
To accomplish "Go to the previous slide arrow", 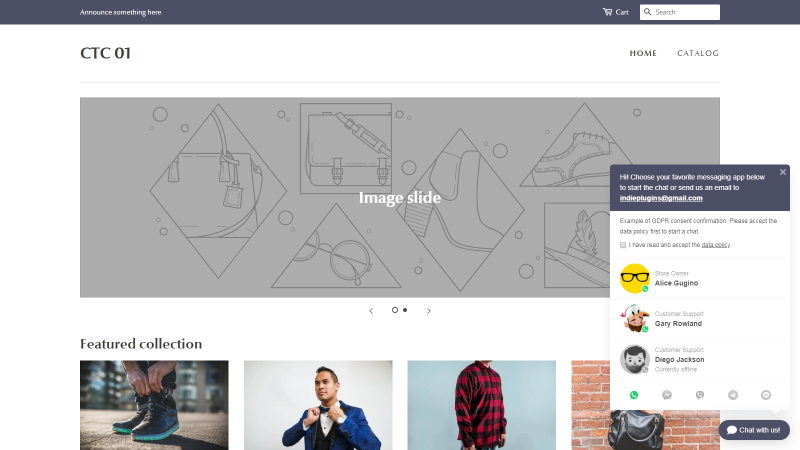I will tap(371, 310).
